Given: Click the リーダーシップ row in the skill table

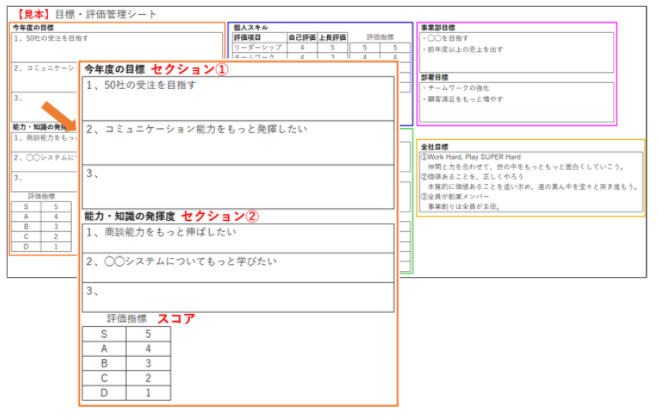Looking at the screenshot, I should click(256, 47).
